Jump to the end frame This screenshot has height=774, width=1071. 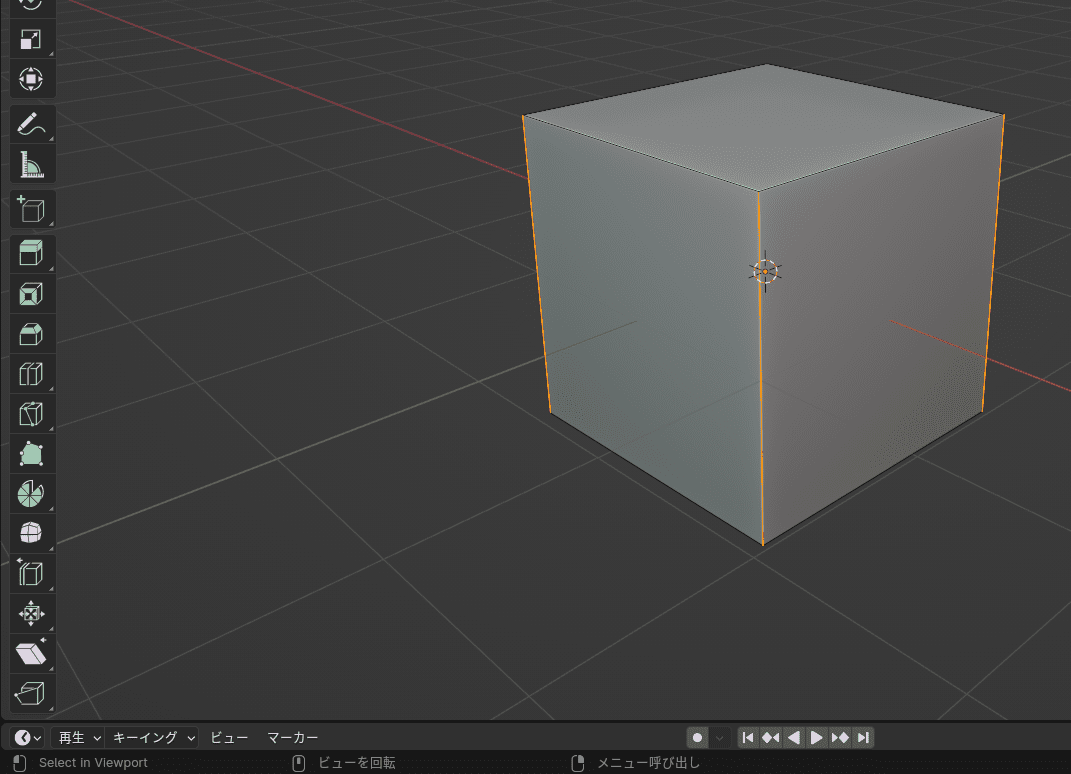tap(863, 737)
